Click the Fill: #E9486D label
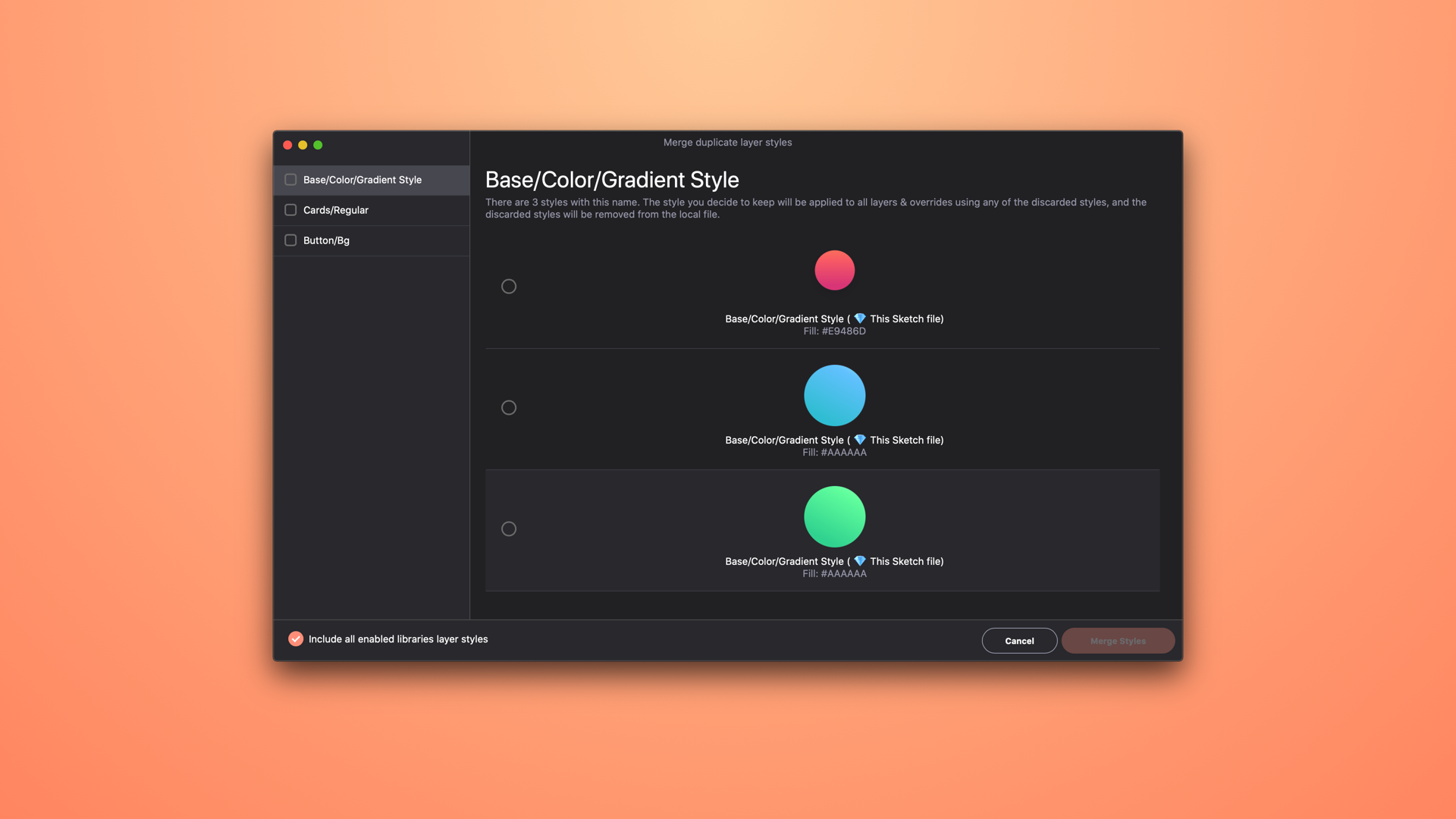The height and width of the screenshot is (819, 1456). (x=834, y=331)
